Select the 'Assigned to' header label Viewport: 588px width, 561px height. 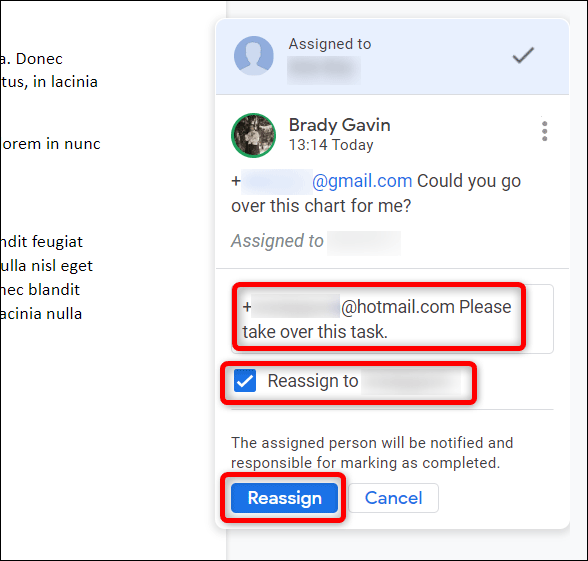click(x=330, y=44)
